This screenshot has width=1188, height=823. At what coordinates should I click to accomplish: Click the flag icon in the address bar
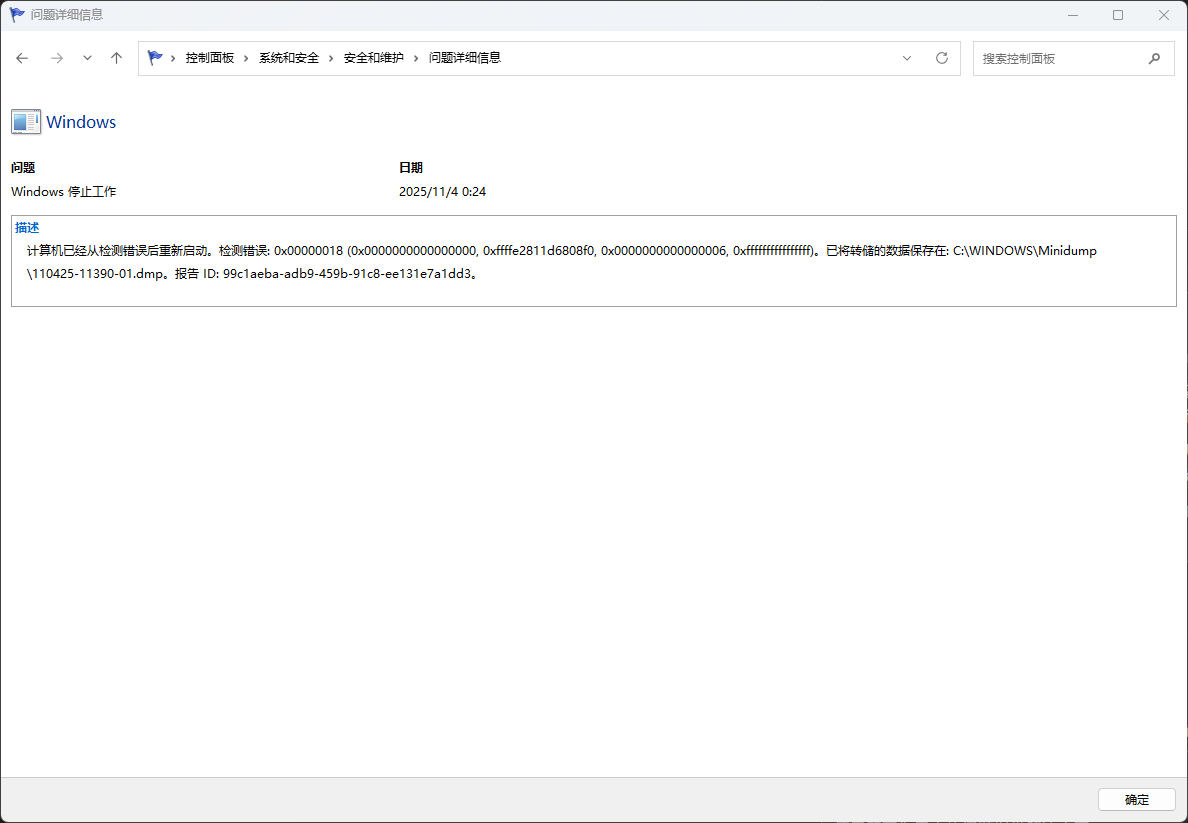pyautogui.click(x=155, y=58)
